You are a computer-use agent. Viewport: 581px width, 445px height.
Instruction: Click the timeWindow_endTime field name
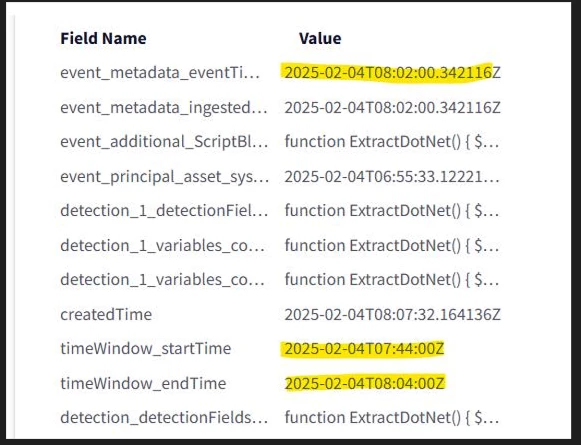pyautogui.click(x=143, y=383)
